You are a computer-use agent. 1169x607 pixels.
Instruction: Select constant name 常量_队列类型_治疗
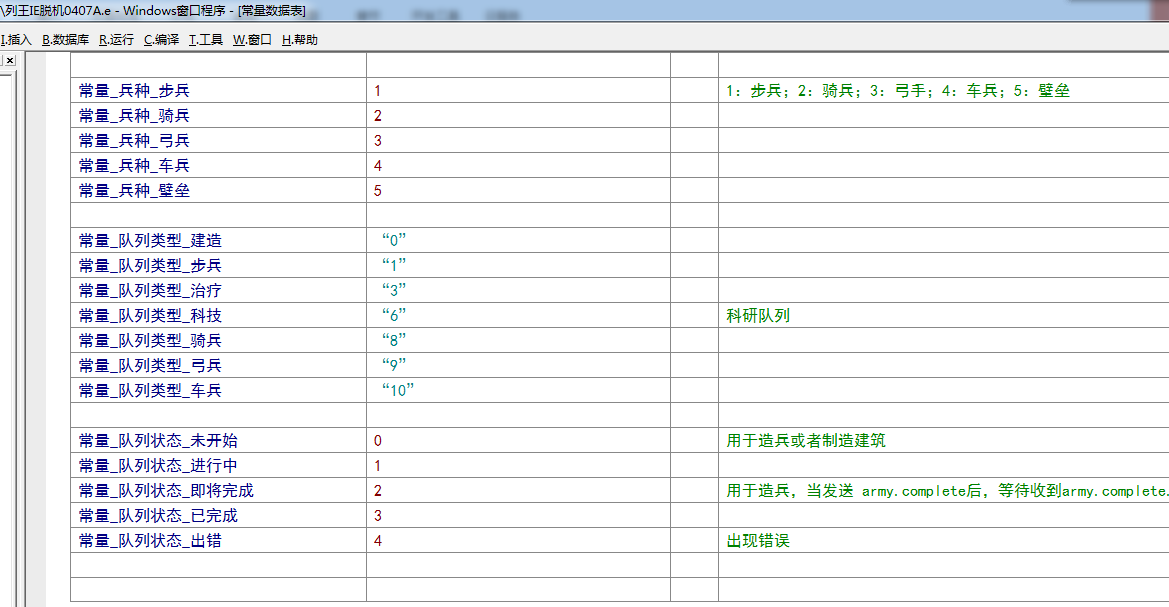click(x=150, y=291)
